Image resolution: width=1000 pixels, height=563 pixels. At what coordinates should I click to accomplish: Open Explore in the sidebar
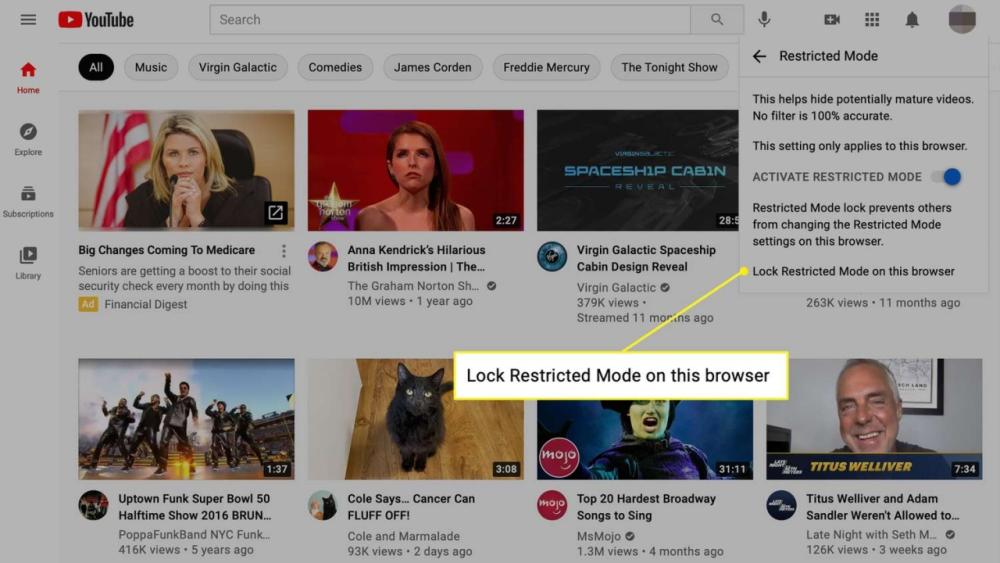point(28,140)
